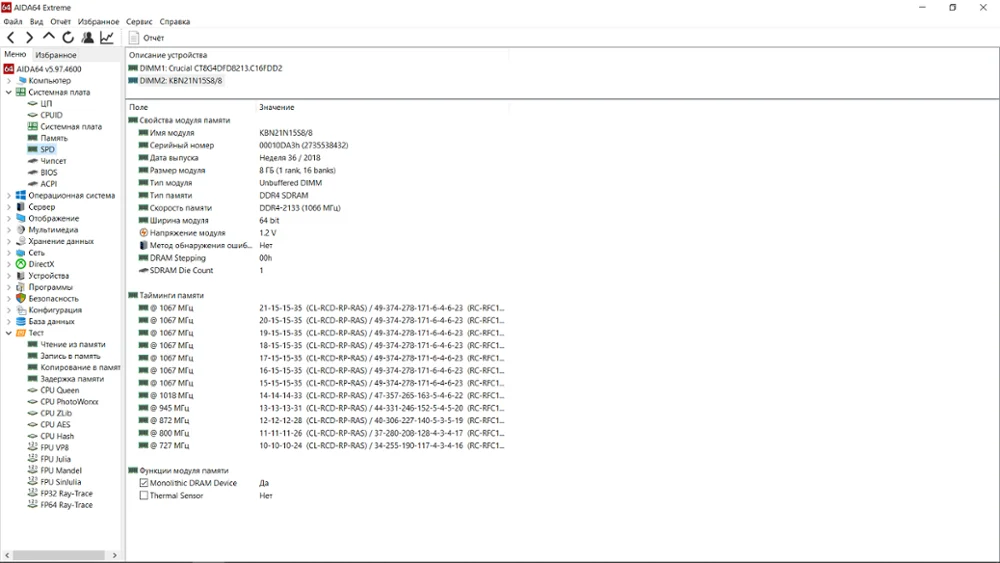Viewport: 1000px width, 563px height.
Task: Select the CPUID item in tree
Action: pyautogui.click(x=51, y=115)
